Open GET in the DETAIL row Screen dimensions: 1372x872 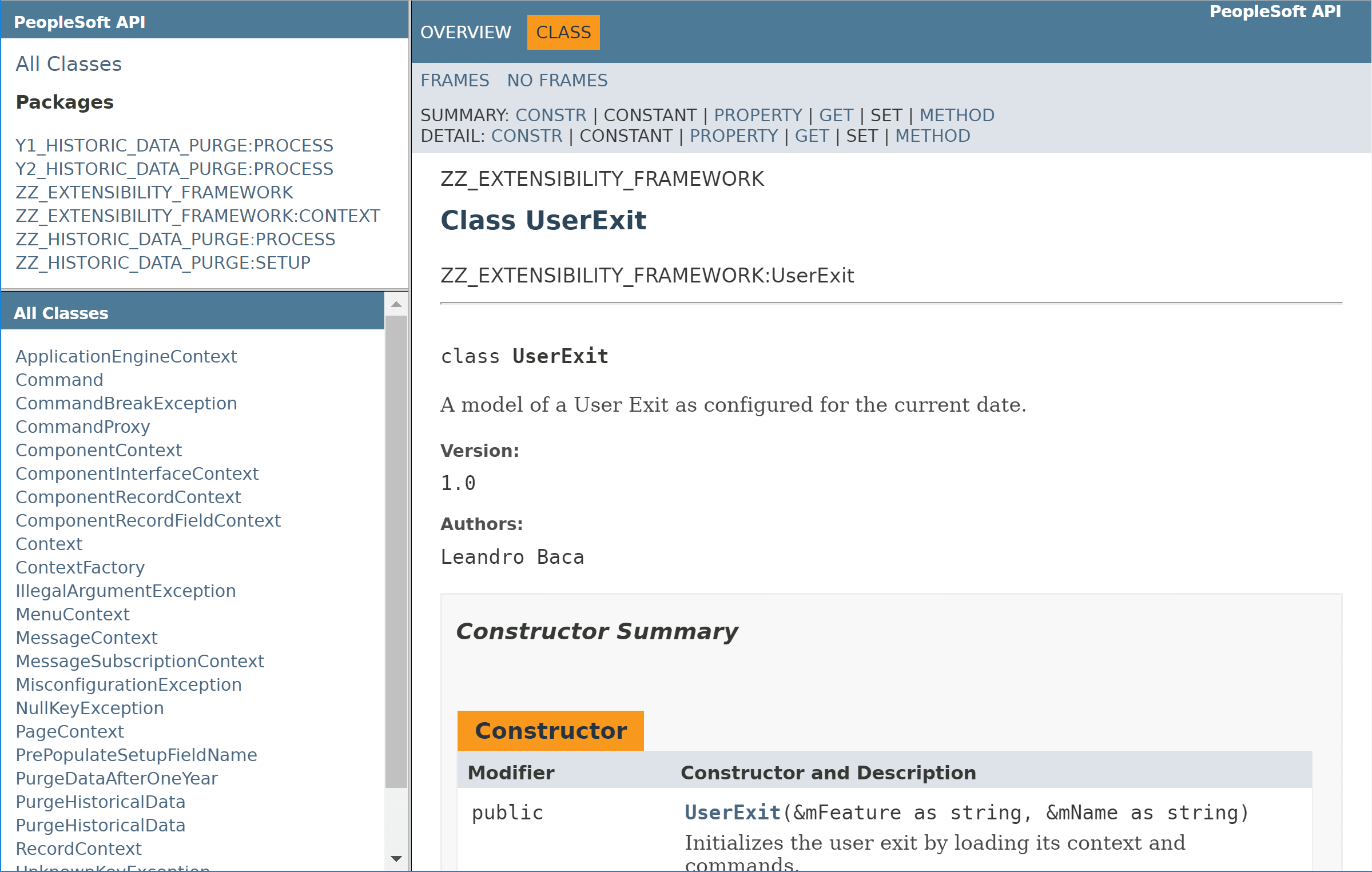coord(812,136)
